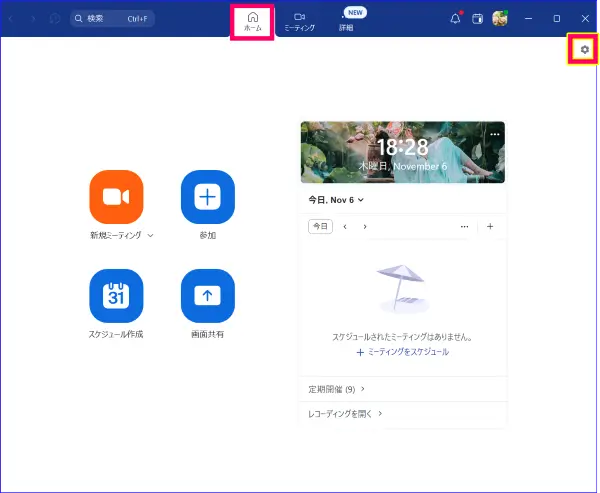This screenshot has width=600, height=493.
Task: Expand the レコーディングを開く row
Action: tap(345, 413)
